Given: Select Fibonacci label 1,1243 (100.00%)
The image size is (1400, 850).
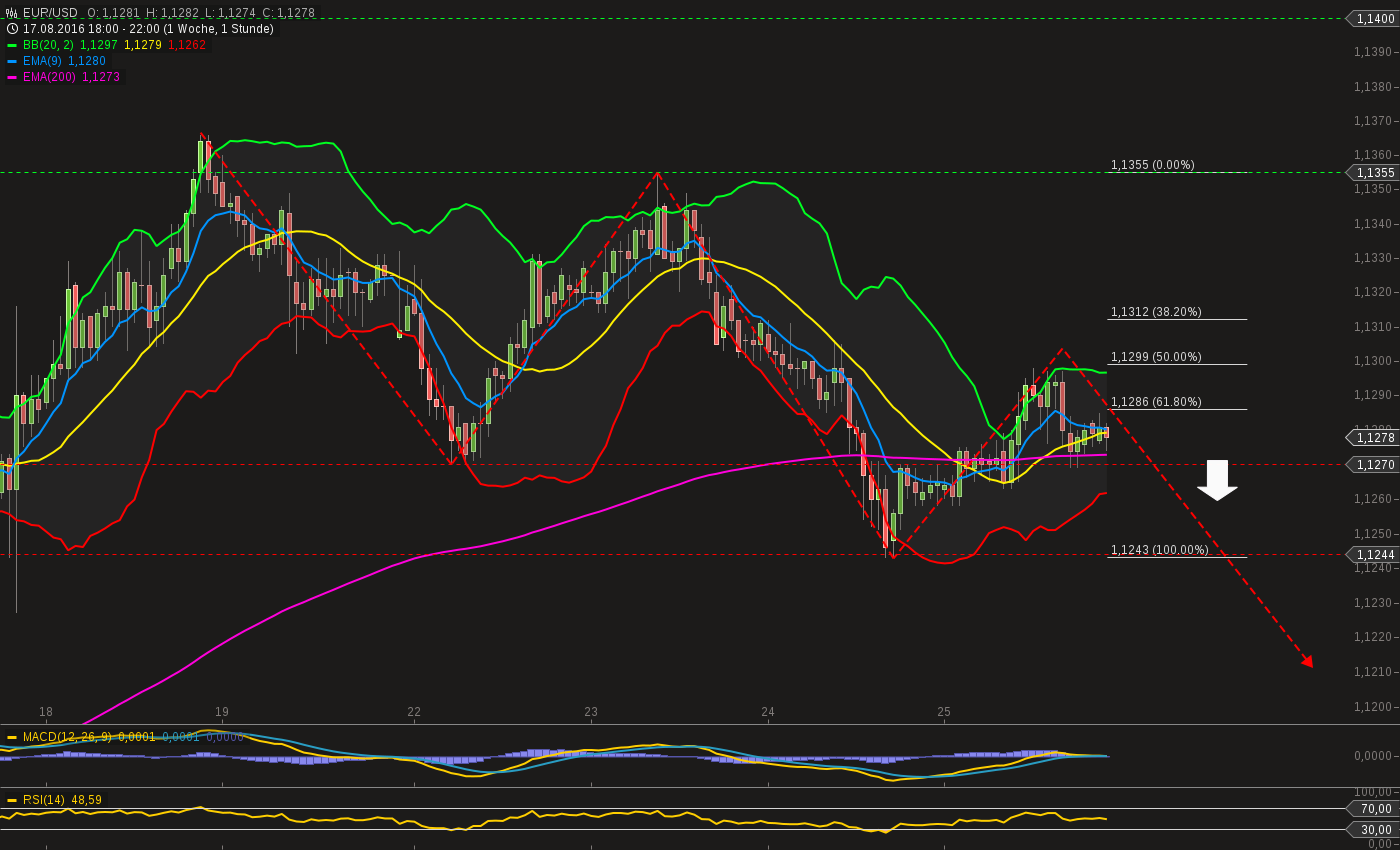Looking at the screenshot, I should tap(1159, 550).
